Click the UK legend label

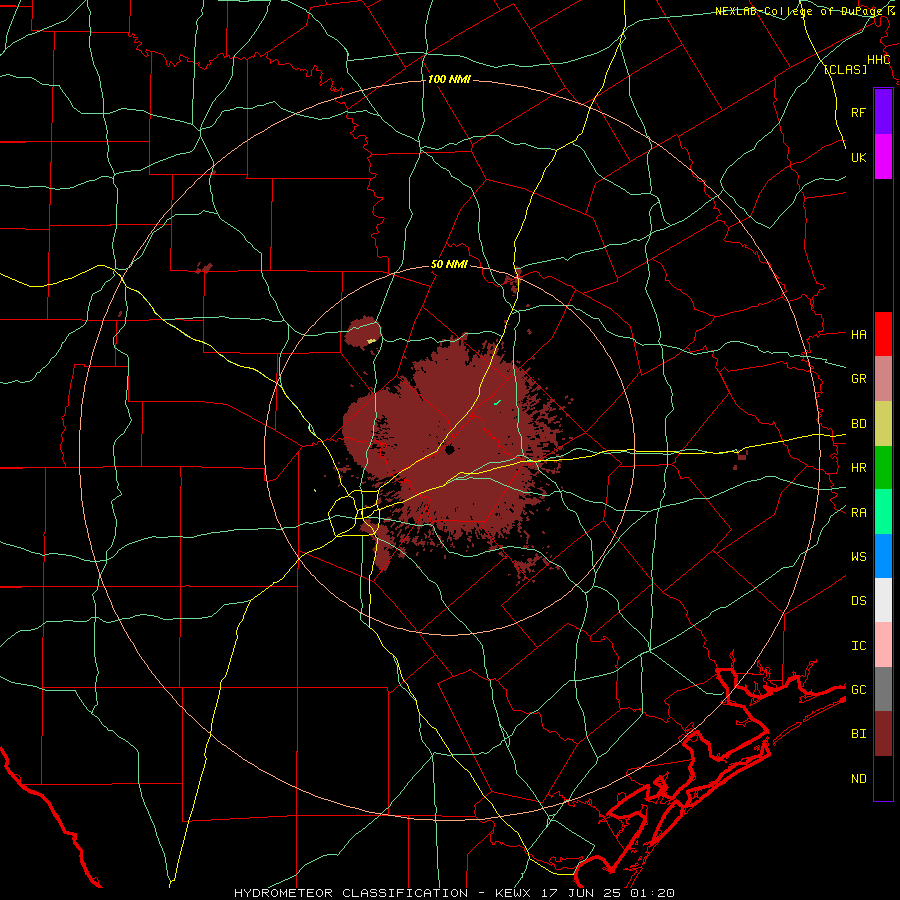tap(858, 157)
